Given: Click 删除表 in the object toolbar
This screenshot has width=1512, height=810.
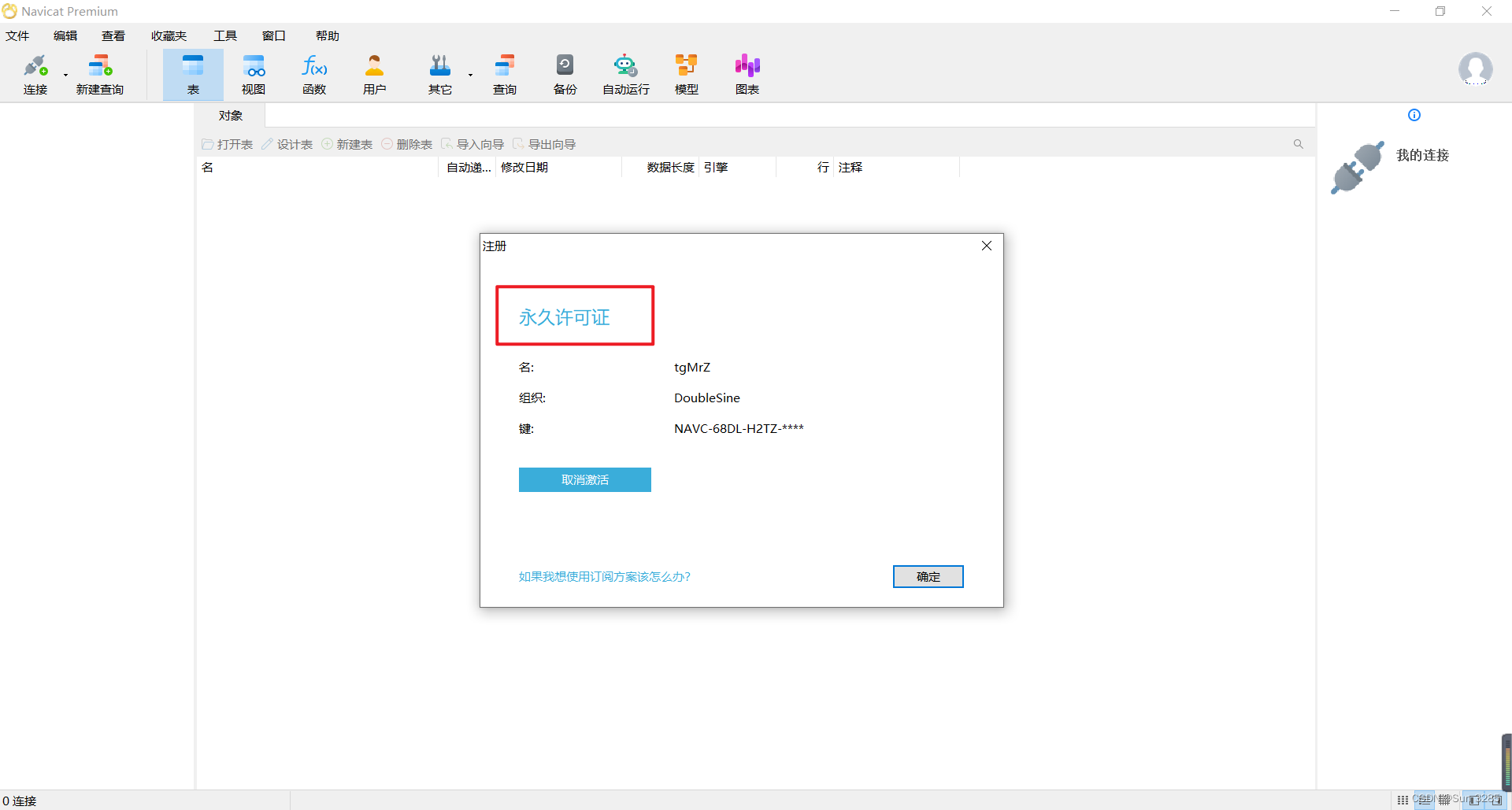Looking at the screenshot, I should pyautogui.click(x=407, y=145).
